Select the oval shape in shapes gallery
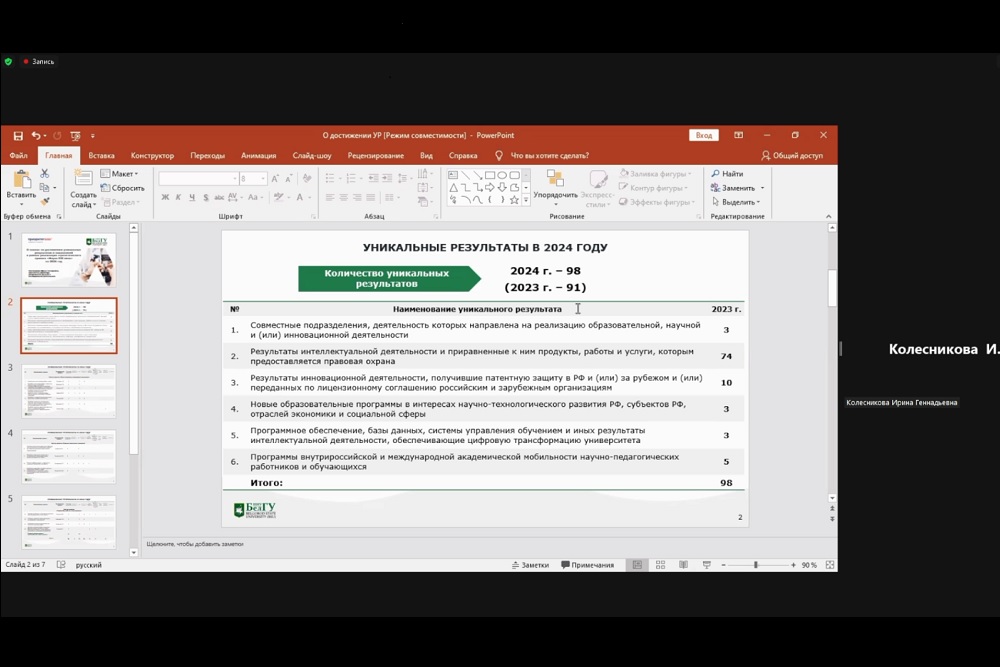The width and height of the screenshot is (1000, 667). (502, 175)
